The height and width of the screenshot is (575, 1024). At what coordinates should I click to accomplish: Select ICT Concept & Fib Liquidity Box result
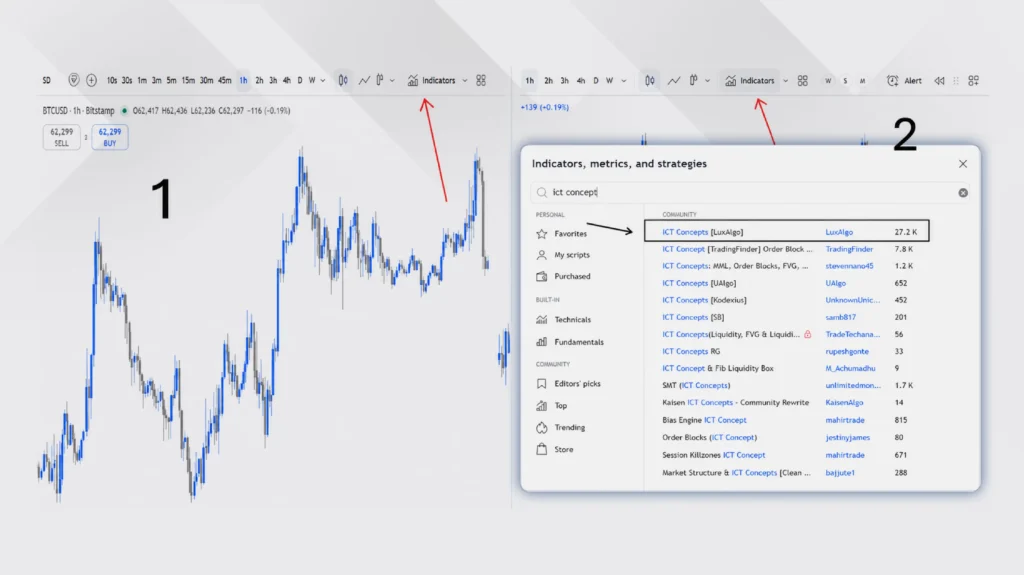718,369
